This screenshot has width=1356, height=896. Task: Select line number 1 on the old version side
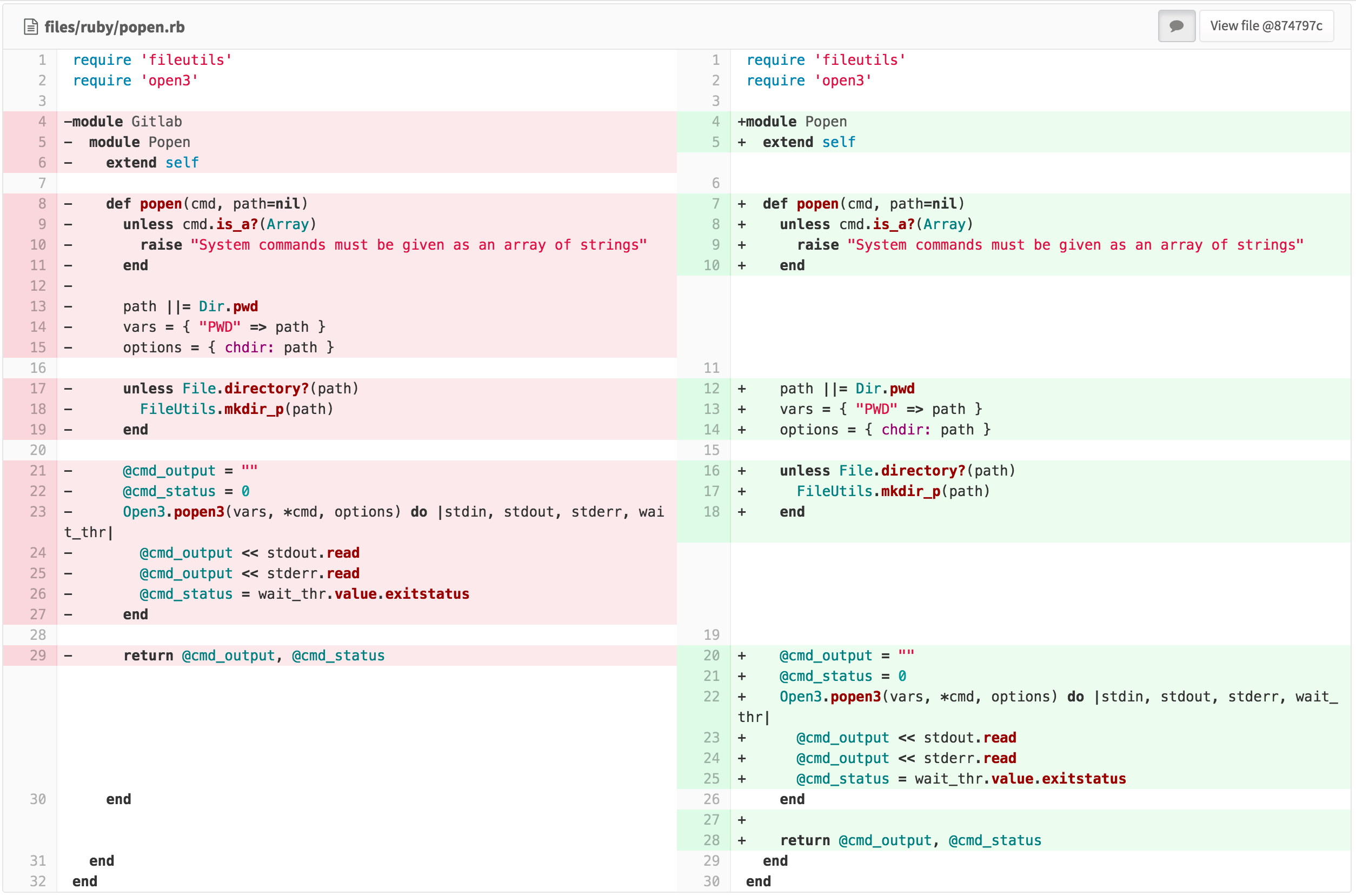41,59
